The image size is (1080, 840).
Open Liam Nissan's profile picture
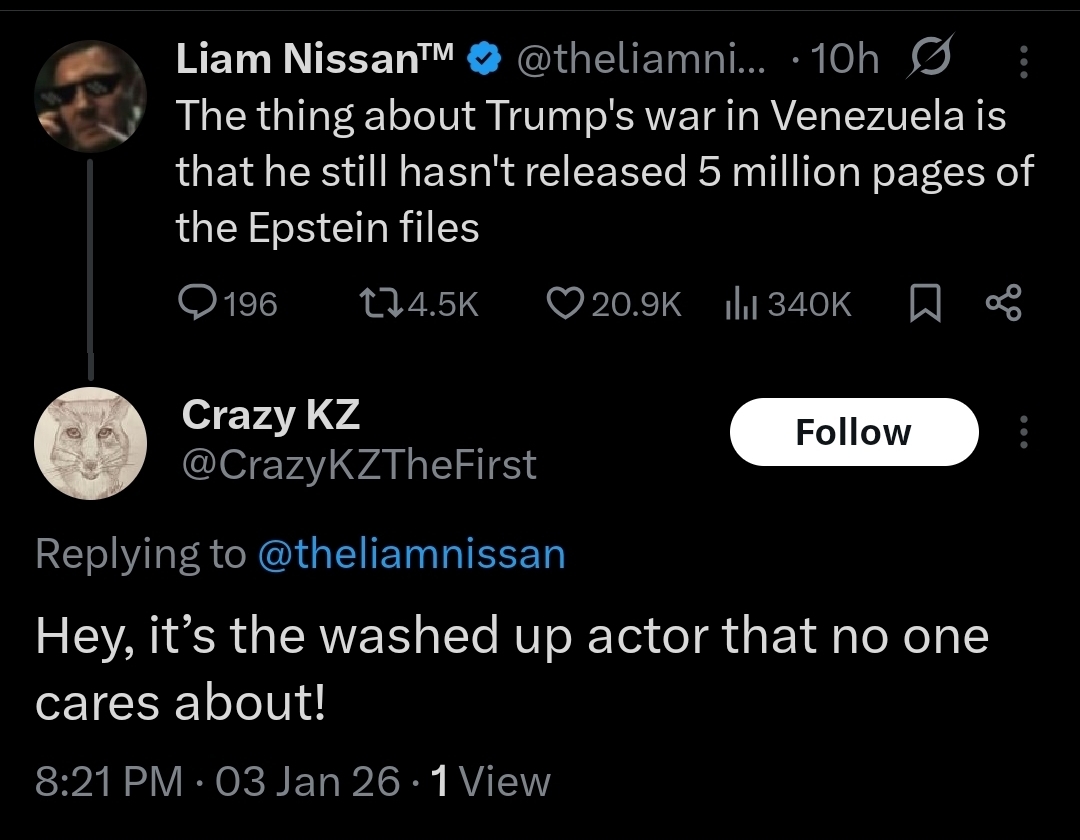point(90,96)
